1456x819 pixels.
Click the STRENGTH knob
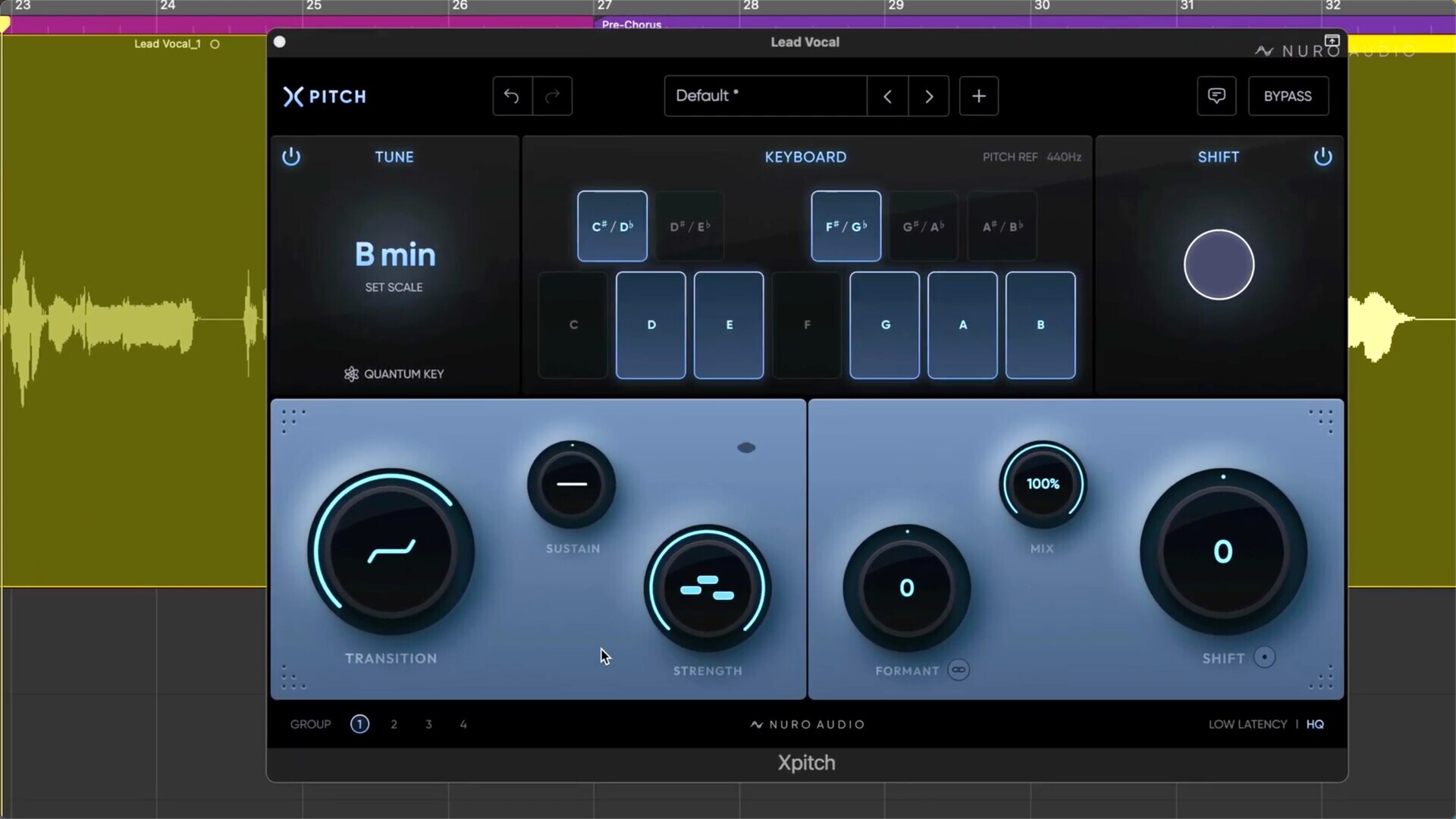(x=708, y=588)
